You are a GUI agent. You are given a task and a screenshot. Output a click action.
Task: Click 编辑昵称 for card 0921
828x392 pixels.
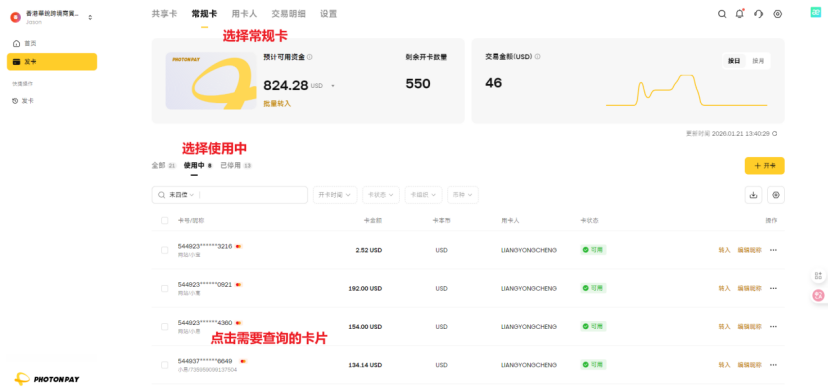pyautogui.click(x=750, y=288)
